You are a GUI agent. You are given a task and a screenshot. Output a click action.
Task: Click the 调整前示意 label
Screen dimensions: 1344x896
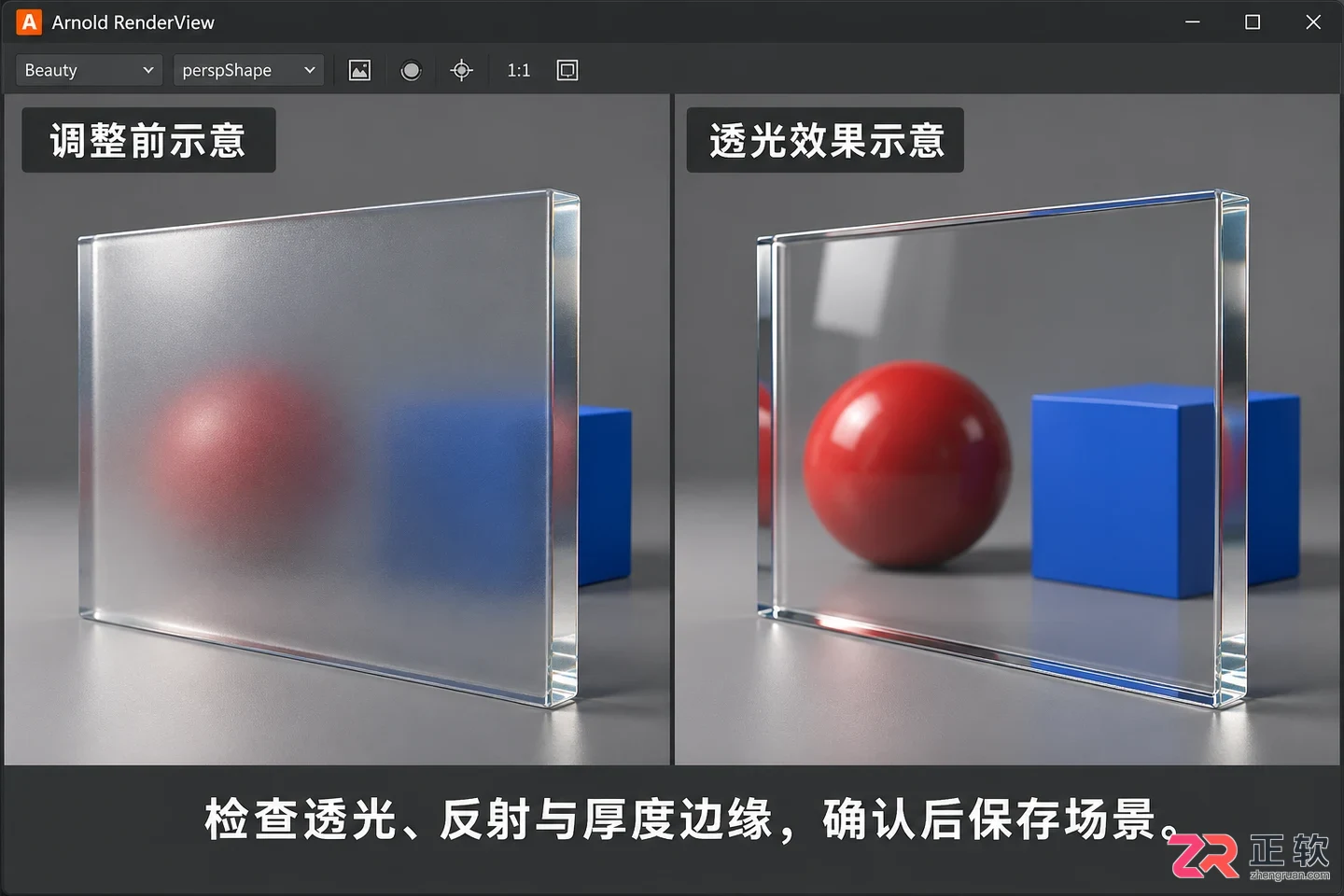tap(148, 140)
